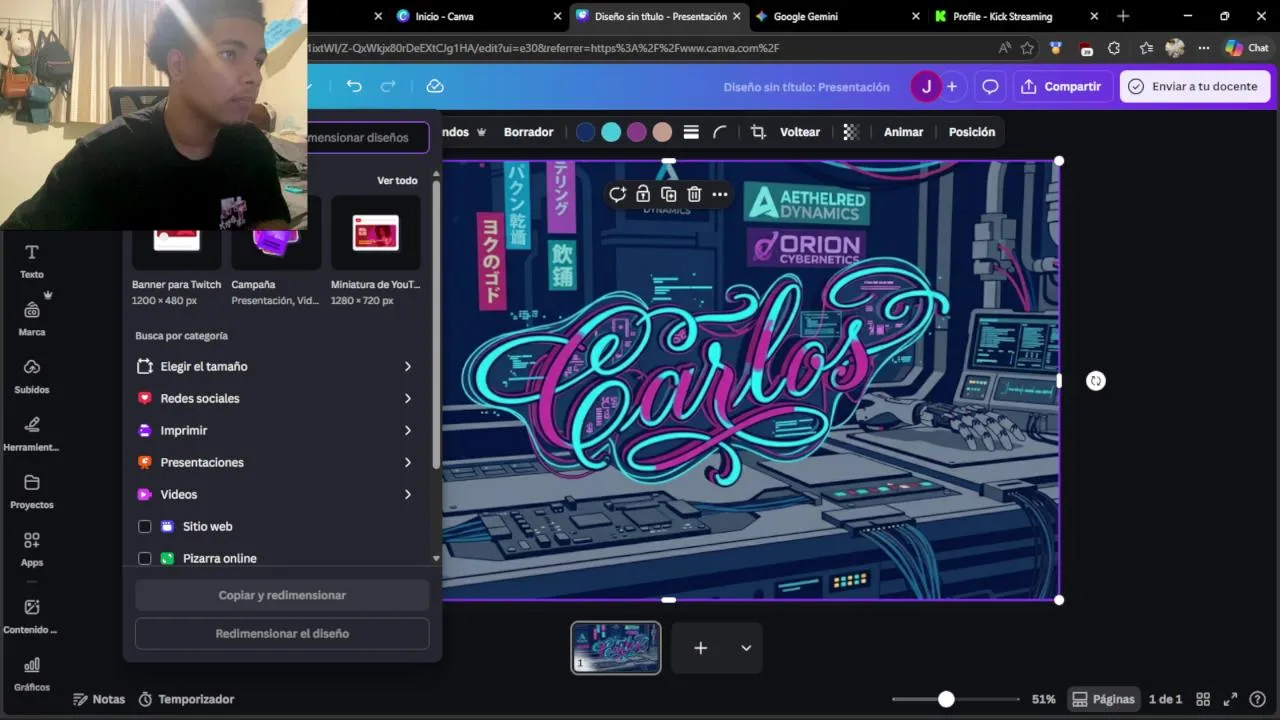Image resolution: width=1280 pixels, height=720 pixels.
Task: Open the Temporizador timer
Action: point(186,699)
